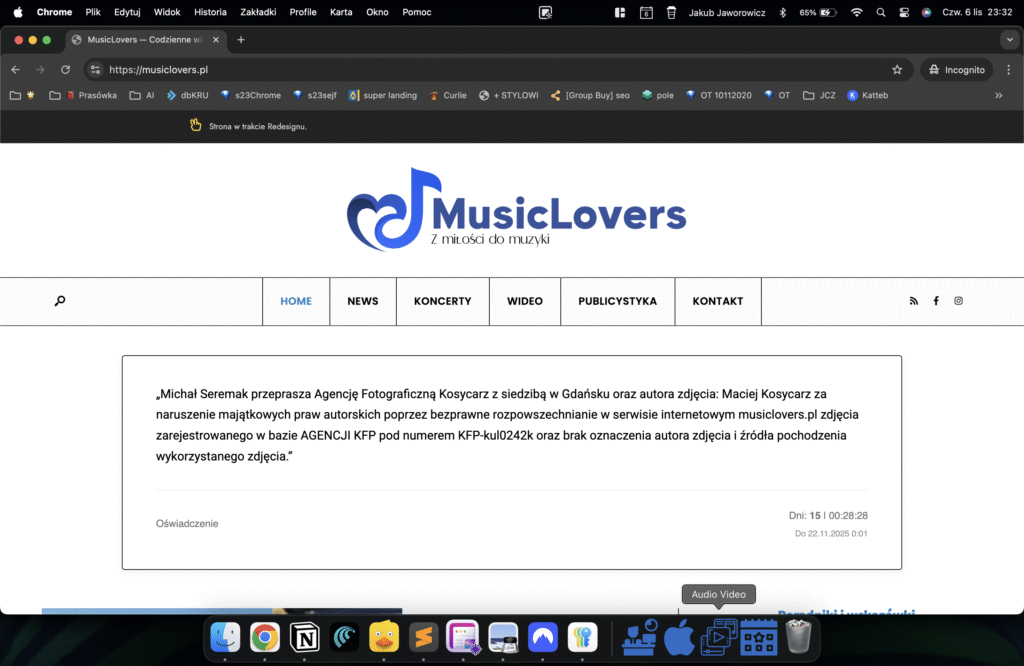Open macOS Control Center toggles
The image size is (1024, 666).
pos(904,12)
